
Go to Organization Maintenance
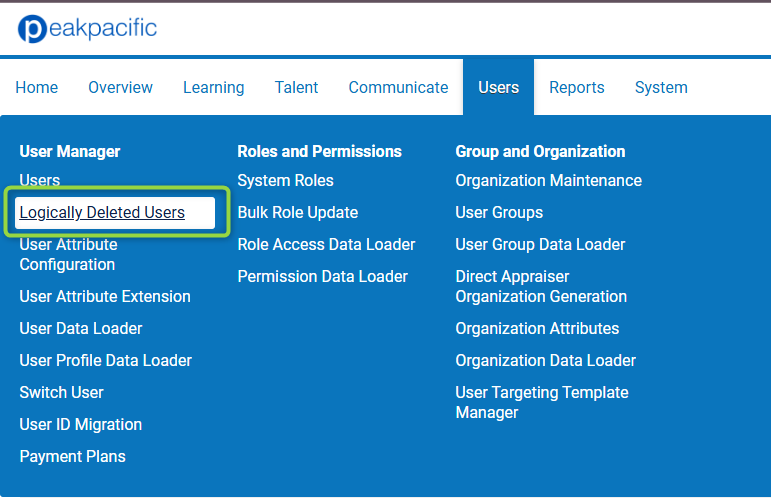(549, 180)
